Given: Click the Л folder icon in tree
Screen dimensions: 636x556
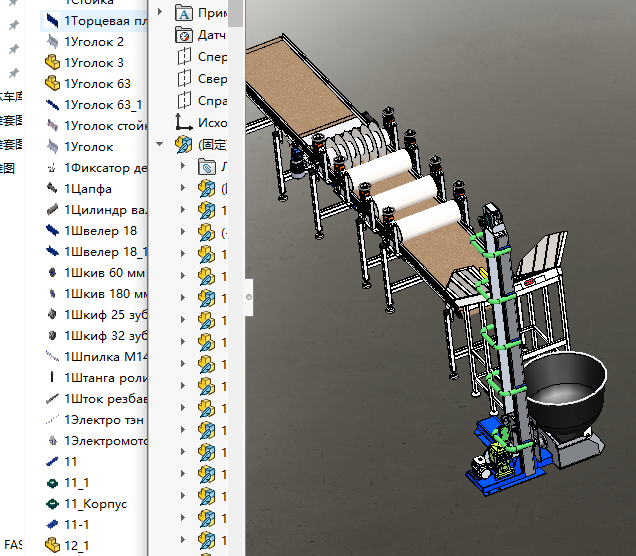Looking at the screenshot, I should click(x=207, y=167).
